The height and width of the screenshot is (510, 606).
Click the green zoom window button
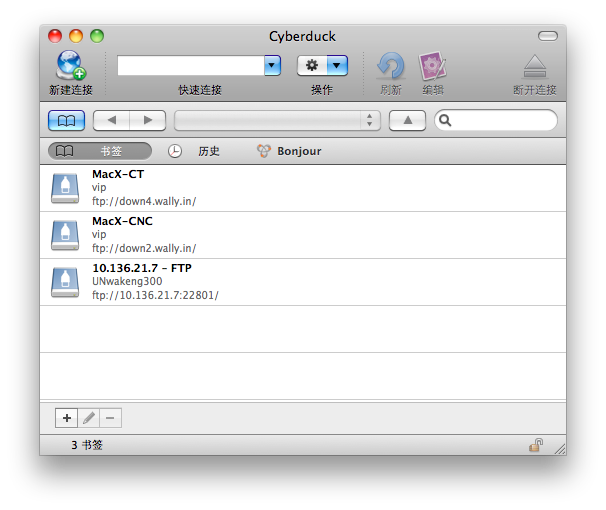pyautogui.click(x=97, y=36)
